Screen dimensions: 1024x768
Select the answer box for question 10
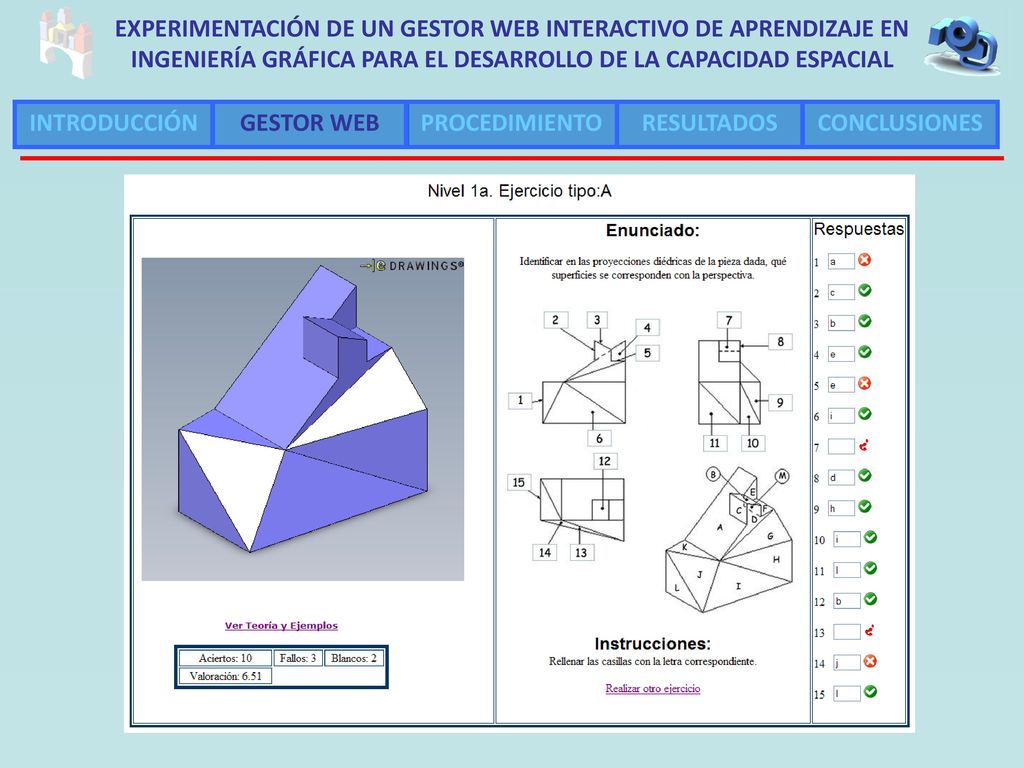click(x=847, y=539)
